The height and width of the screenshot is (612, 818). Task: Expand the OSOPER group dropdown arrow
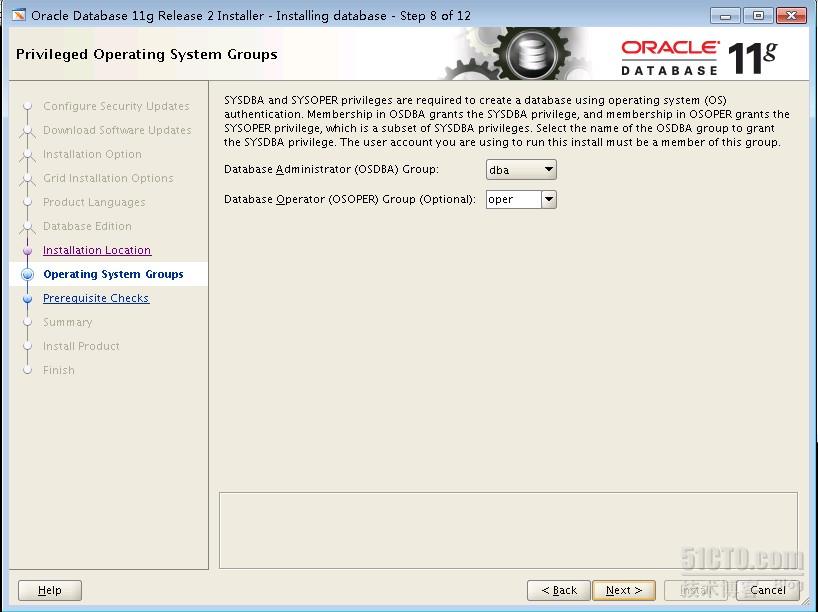tap(549, 199)
